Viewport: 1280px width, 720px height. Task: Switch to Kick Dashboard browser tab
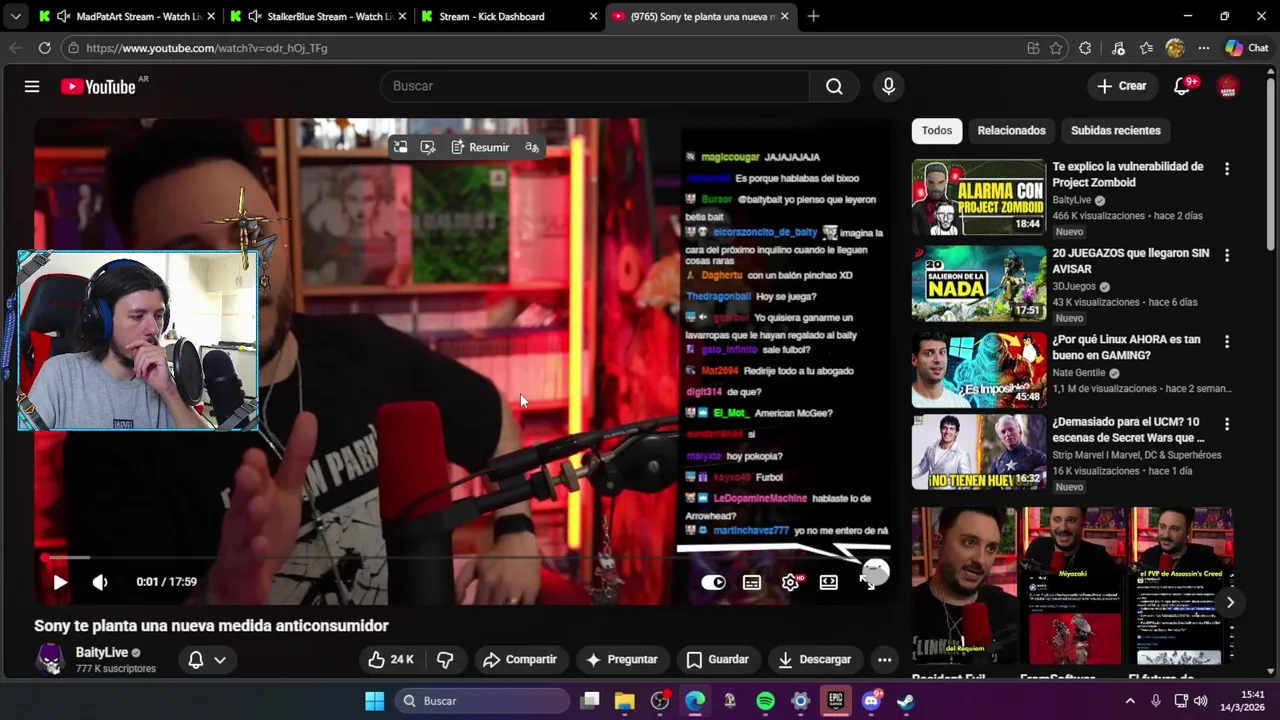[x=508, y=16]
